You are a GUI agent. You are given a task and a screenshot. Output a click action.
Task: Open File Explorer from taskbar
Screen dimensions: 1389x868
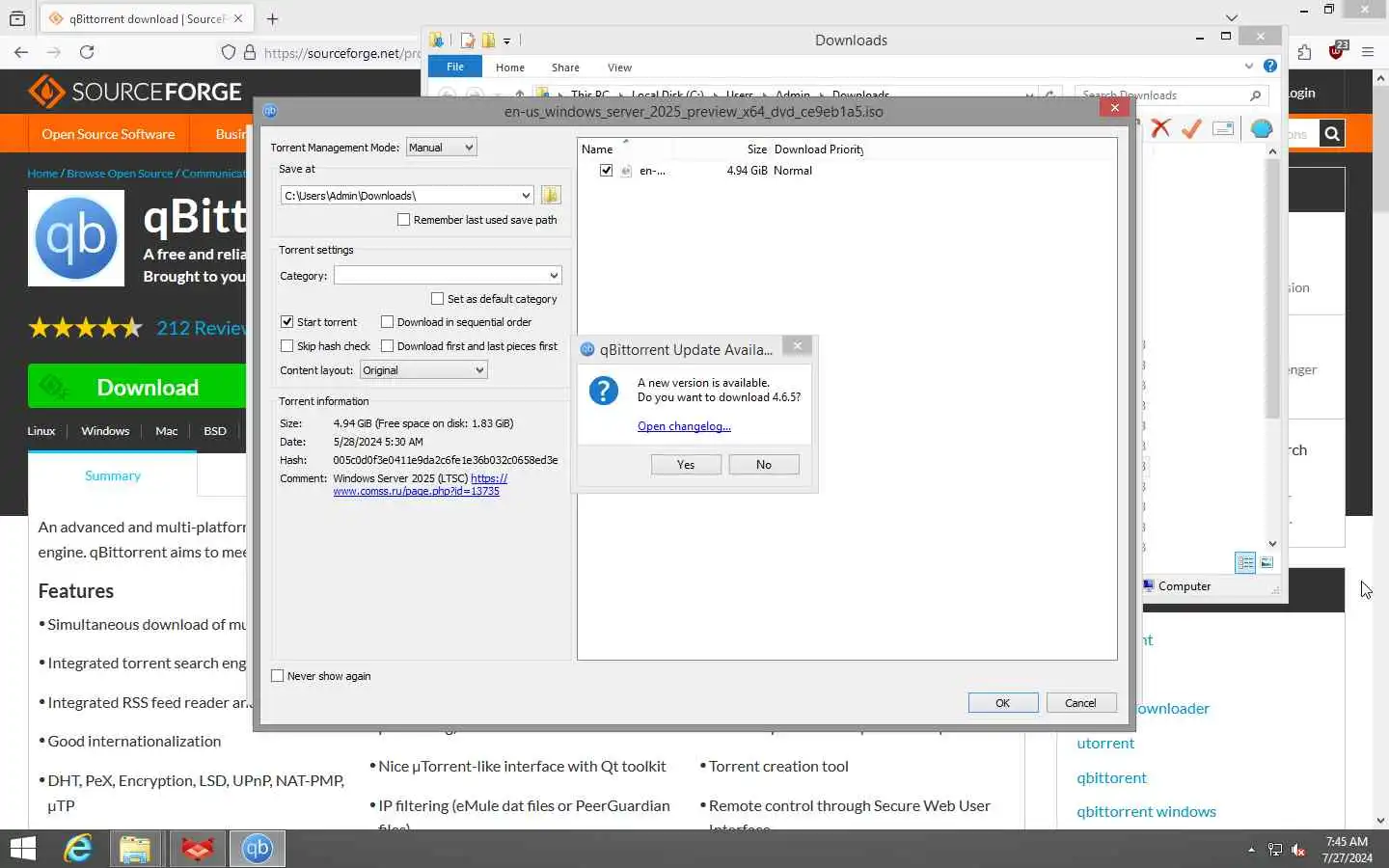point(136,849)
